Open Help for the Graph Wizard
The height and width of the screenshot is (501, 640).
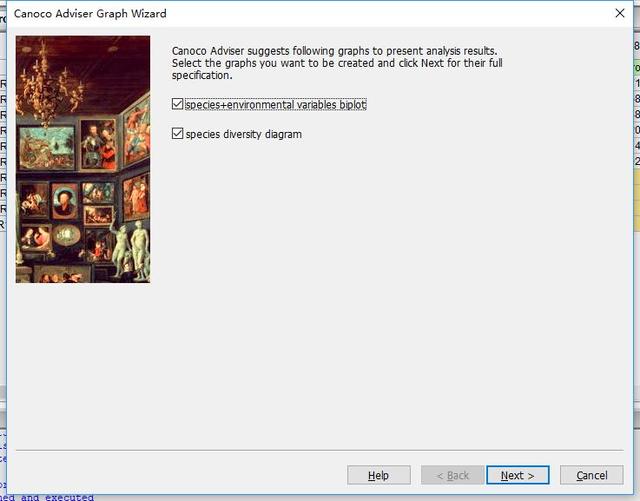click(x=378, y=475)
